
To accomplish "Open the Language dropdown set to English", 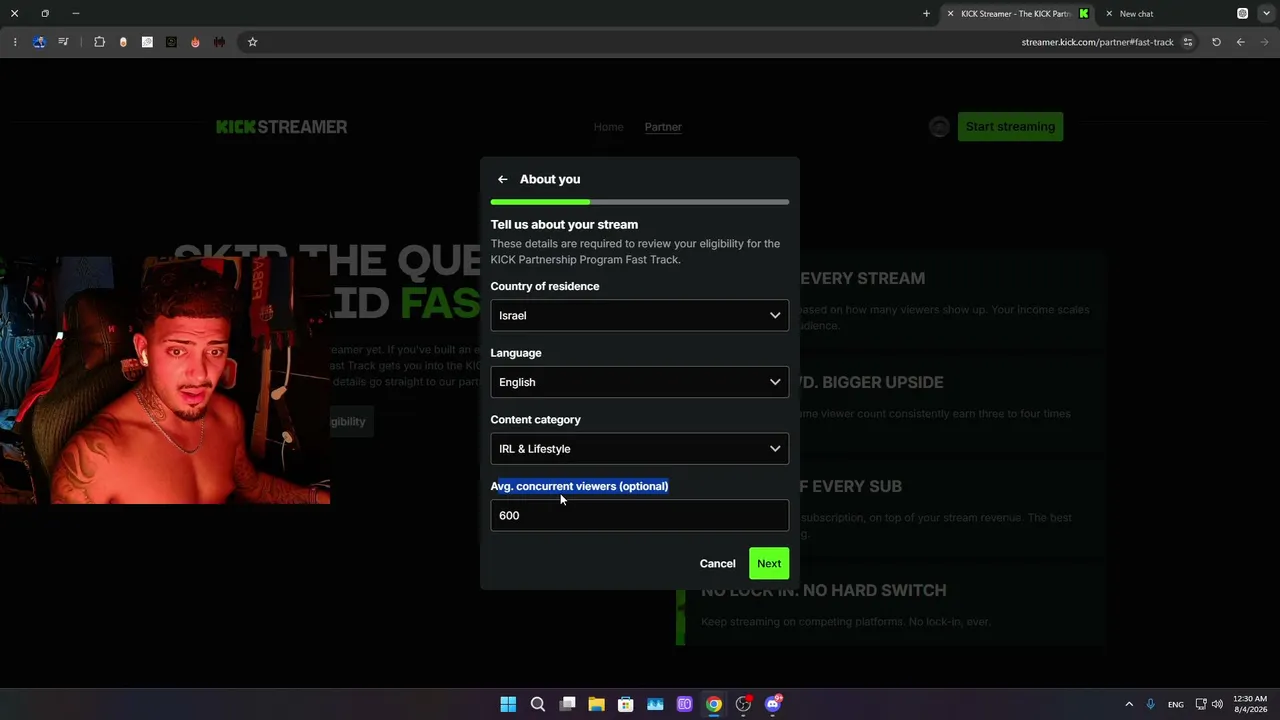I will 639,382.
